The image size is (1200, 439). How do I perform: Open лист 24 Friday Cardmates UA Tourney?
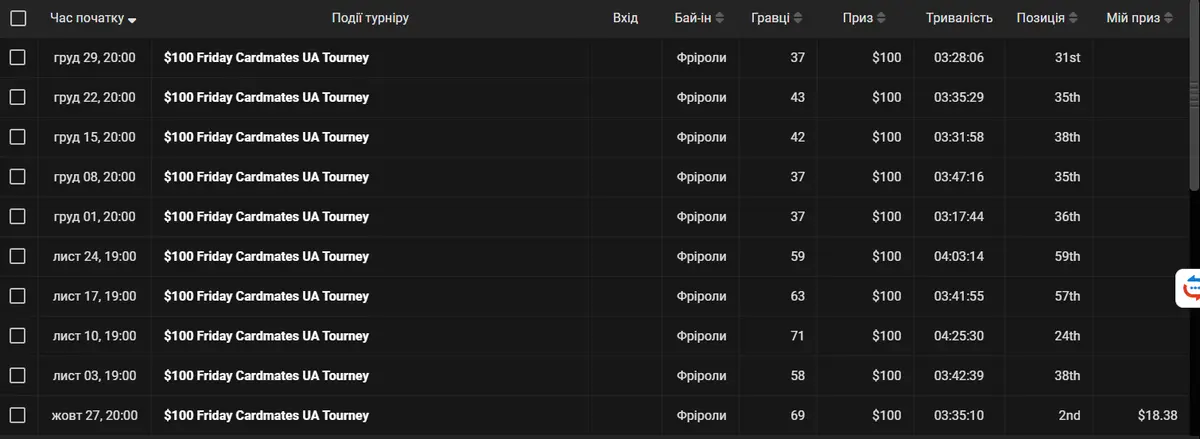[x=266, y=256]
